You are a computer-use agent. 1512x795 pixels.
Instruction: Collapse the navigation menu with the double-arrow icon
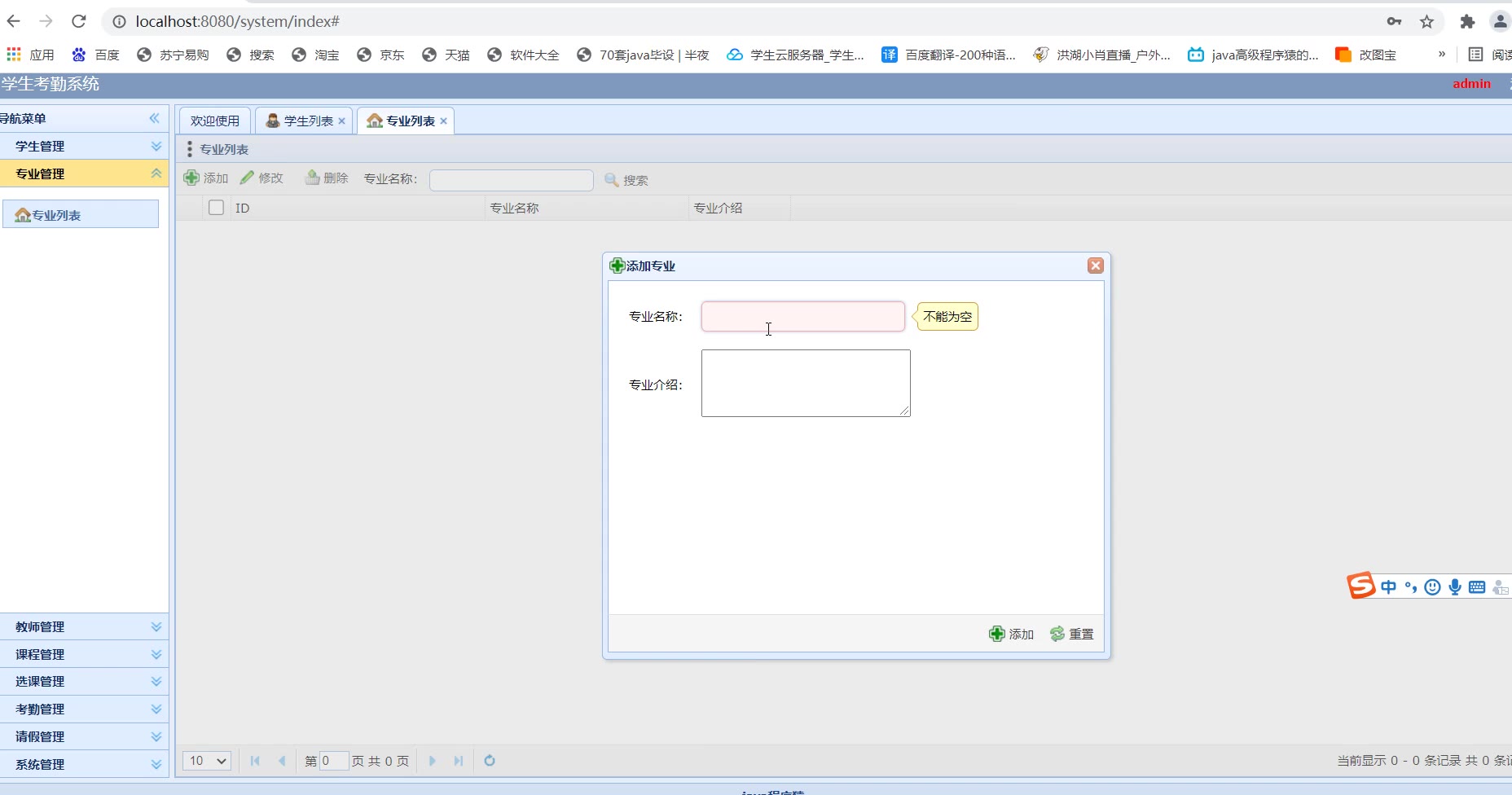click(154, 119)
